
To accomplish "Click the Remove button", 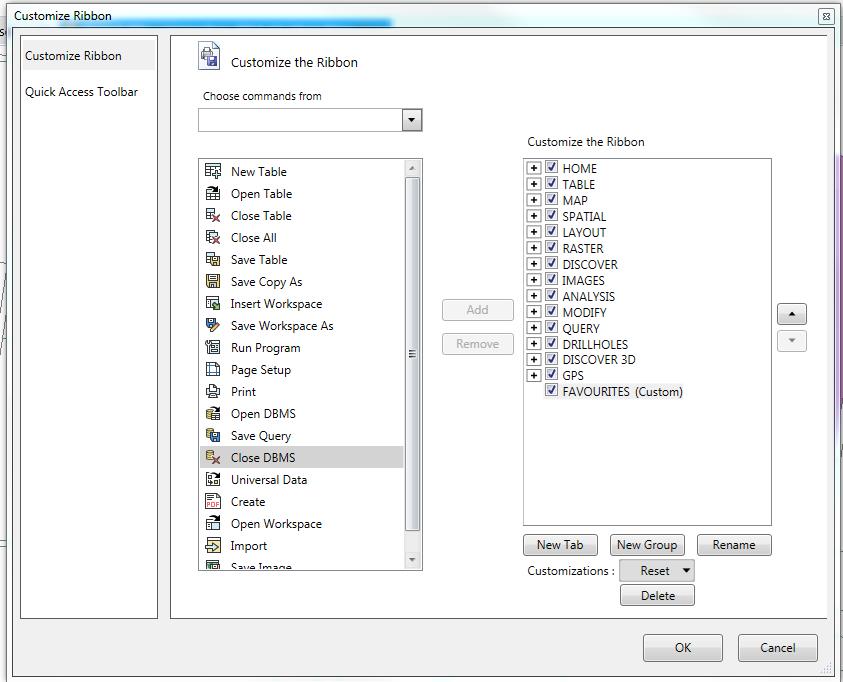I will [x=477, y=344].
